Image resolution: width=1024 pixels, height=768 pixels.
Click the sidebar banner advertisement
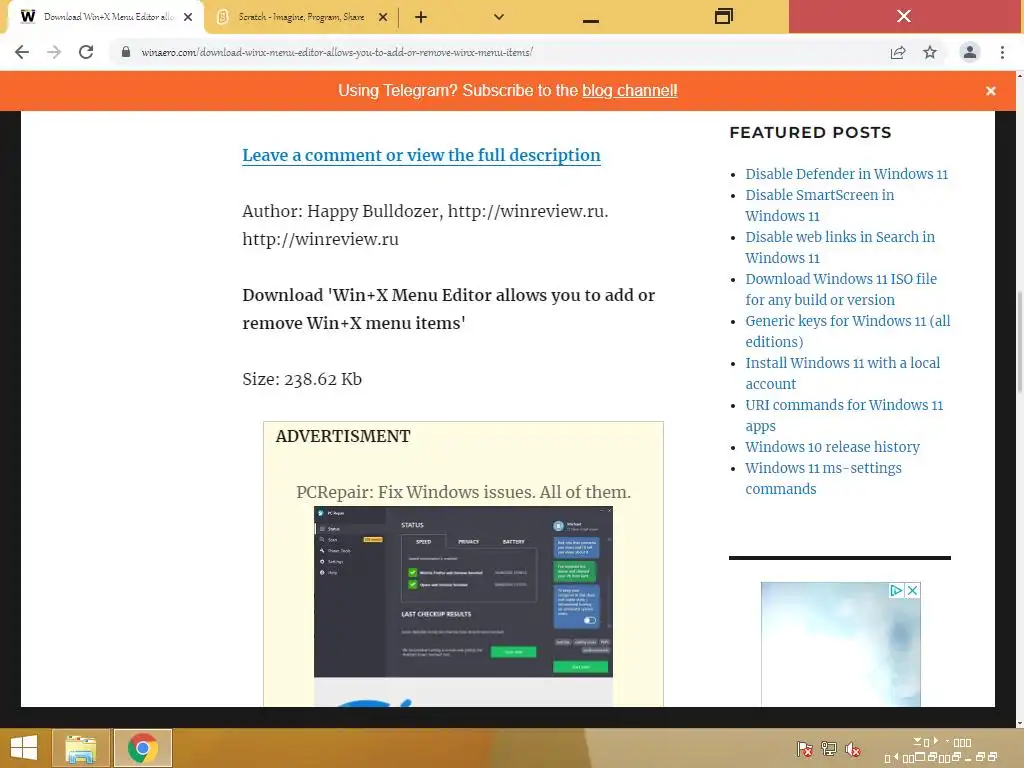click(840, 644)
